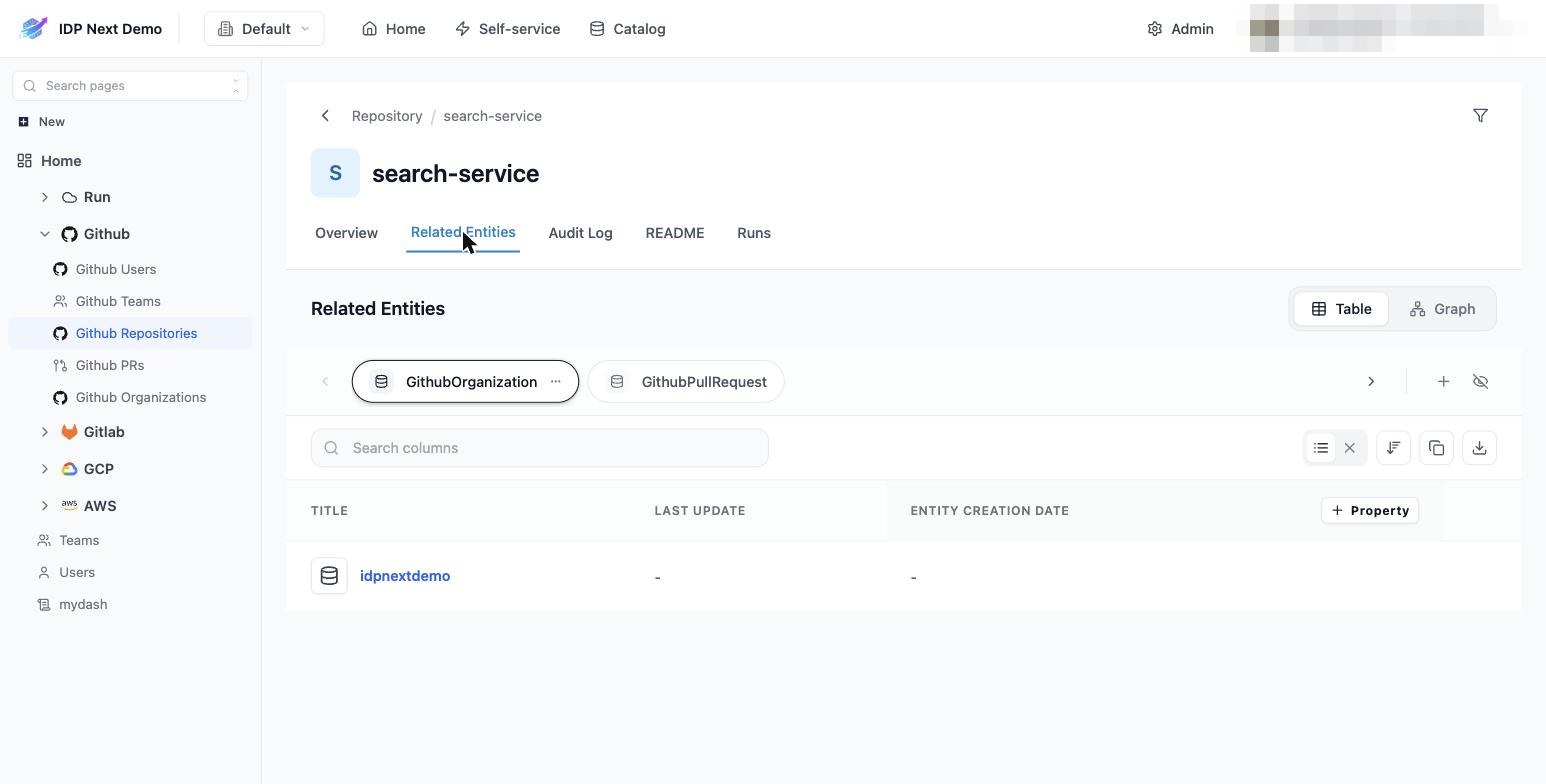Toggle hidden tabs with the eye-slash icon
Viewport: 1546px width, 784px height.
[1480, 382]
